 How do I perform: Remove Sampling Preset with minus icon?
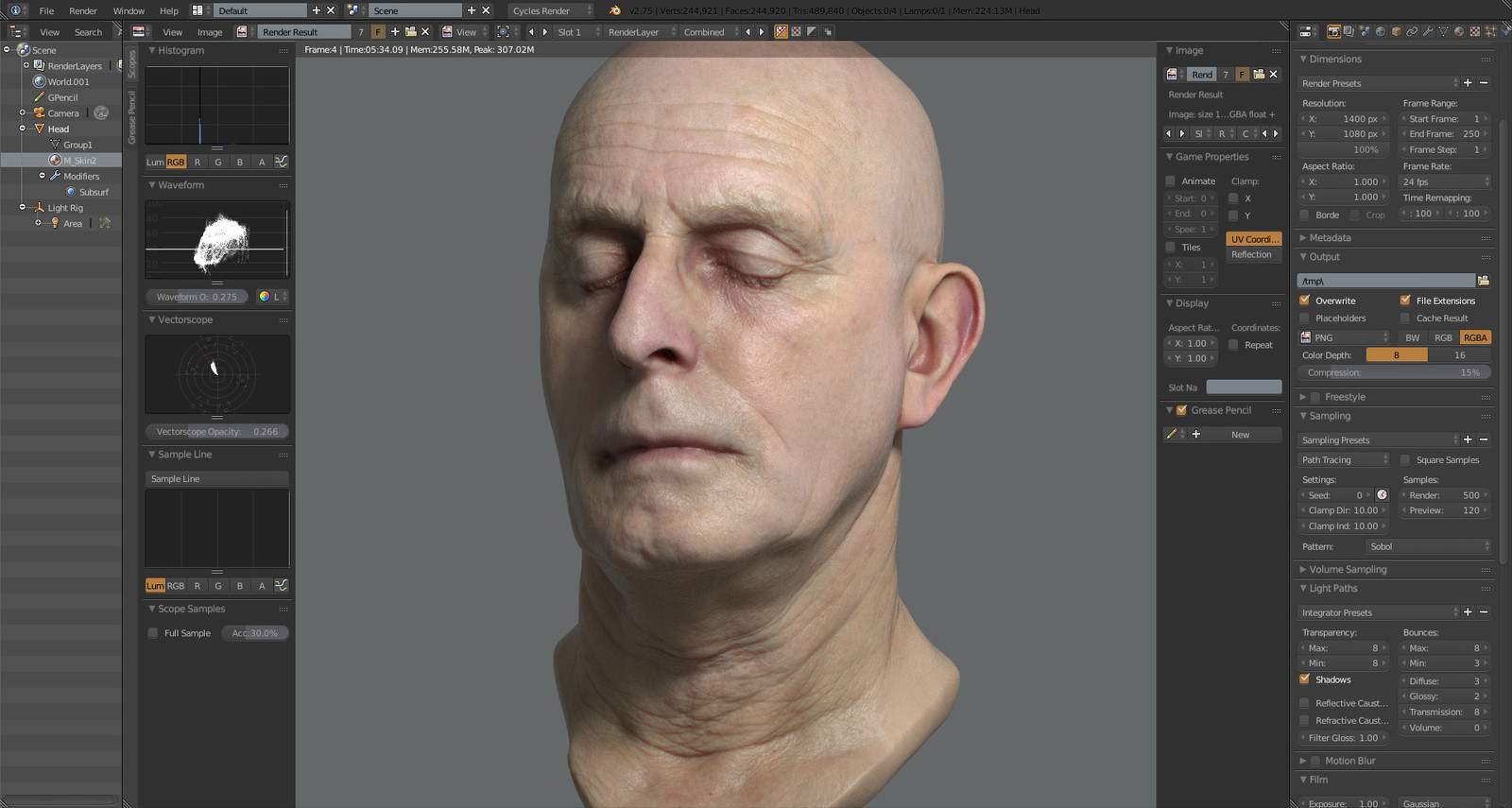(1484, 439)
